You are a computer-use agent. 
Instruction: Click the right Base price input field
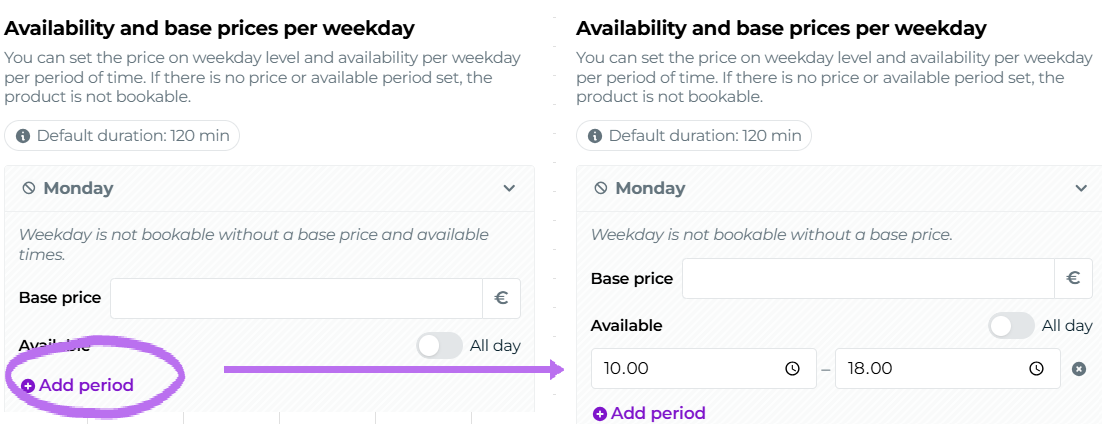click(x=867, y=278)
